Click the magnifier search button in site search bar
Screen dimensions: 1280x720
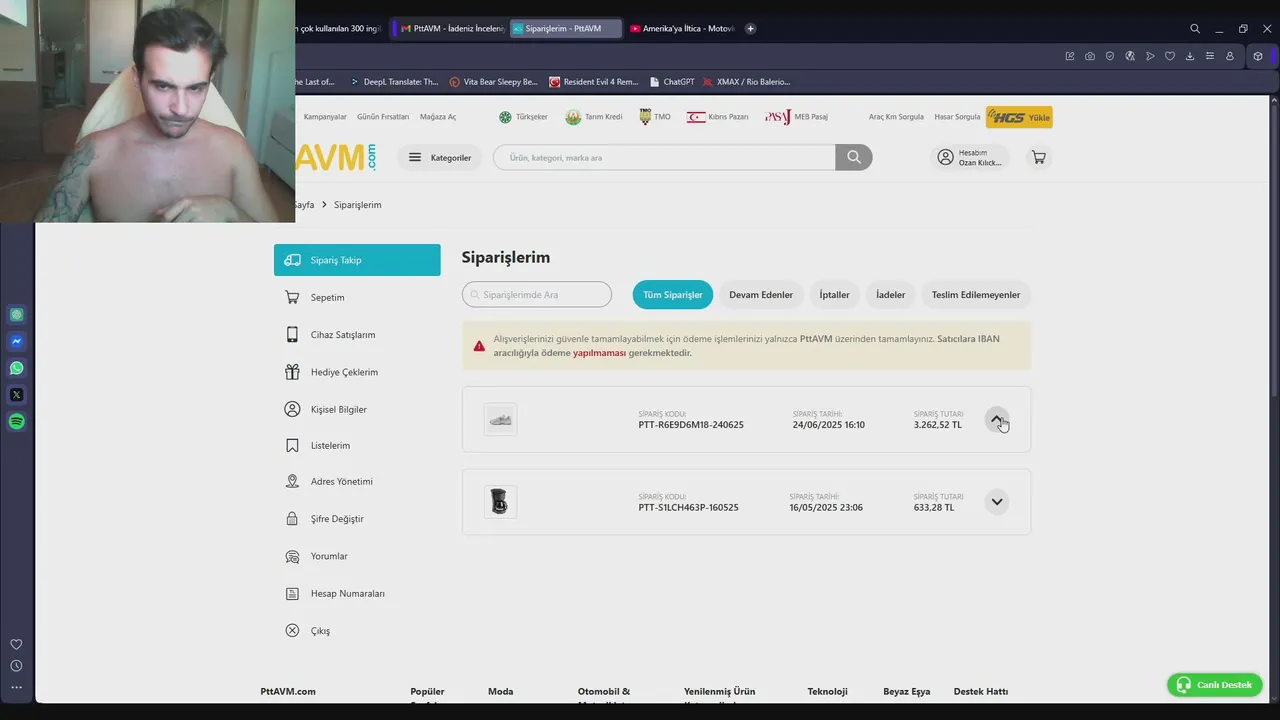854,157
